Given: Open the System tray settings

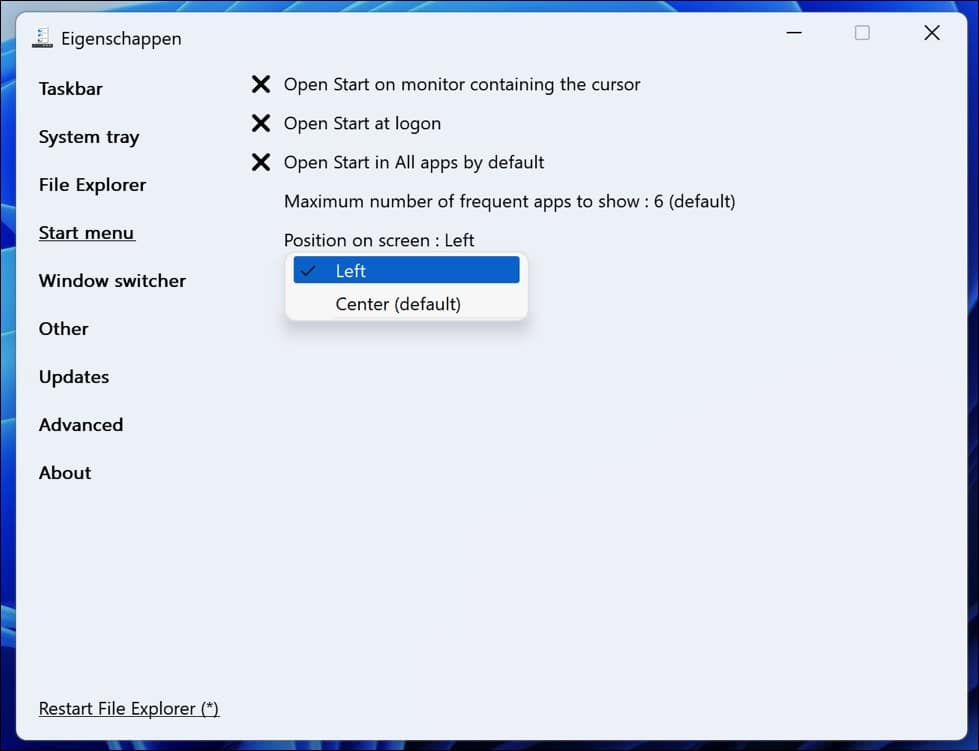Looking at the screenshot, I should (88, 137).
